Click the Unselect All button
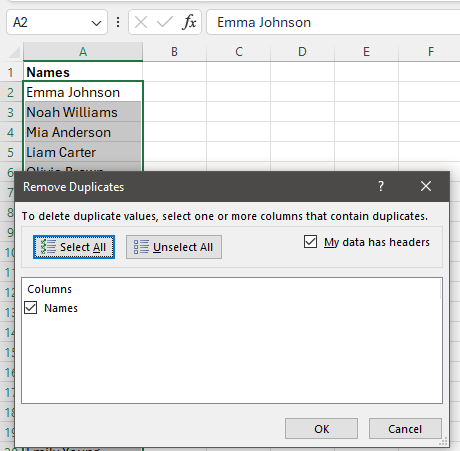The width and height of the screenshot is (460, 451). coord(174,247)
